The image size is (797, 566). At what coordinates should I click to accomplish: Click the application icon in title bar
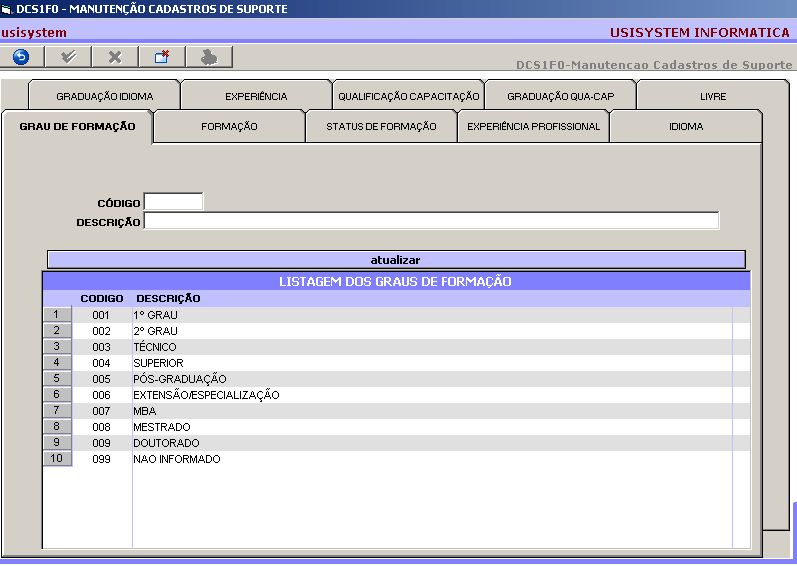pyautogui.click(x=7, y=9)
